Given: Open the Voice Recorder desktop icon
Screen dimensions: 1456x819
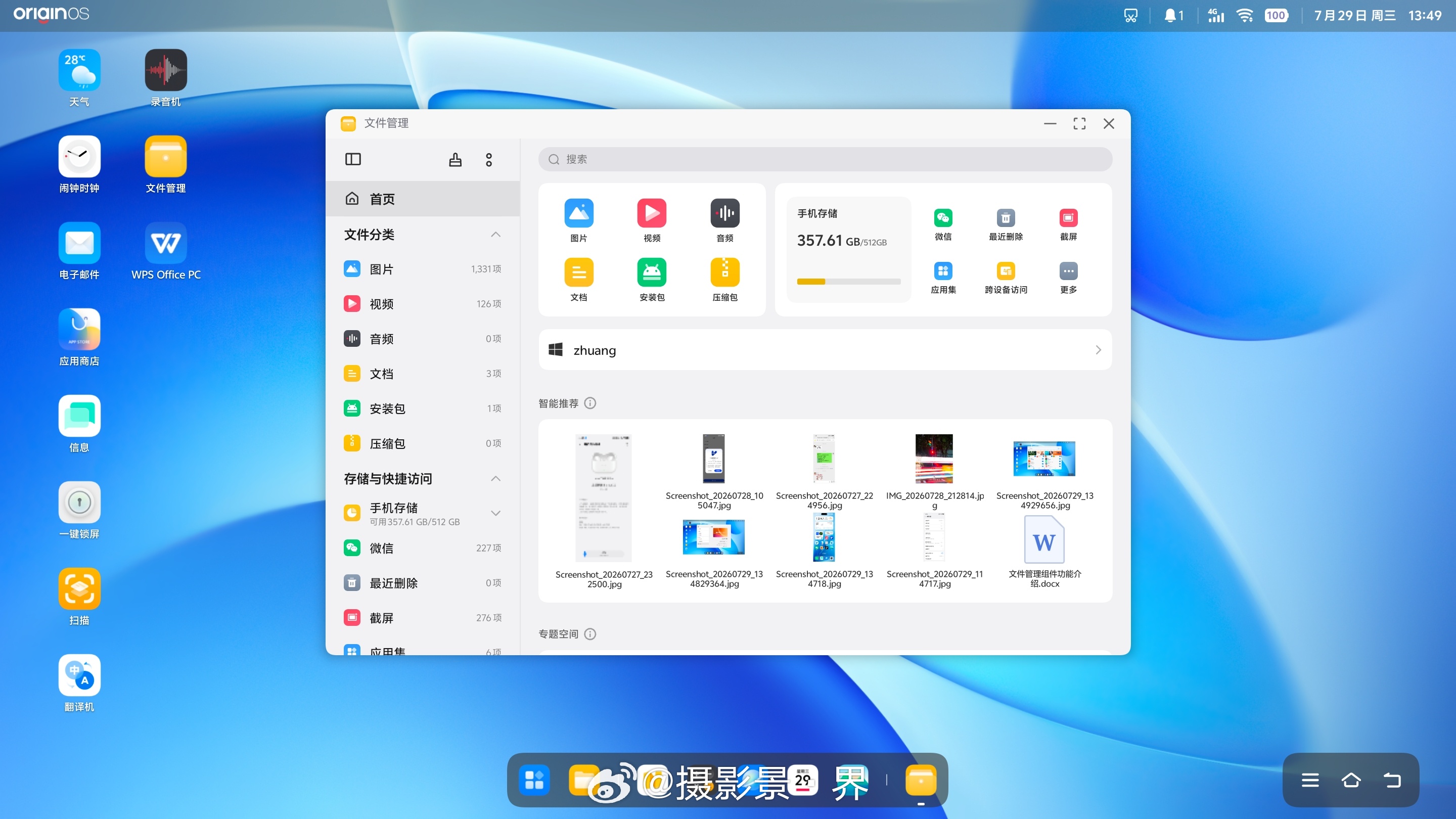Looking at the screenshot, I should [x=166, y=78].
